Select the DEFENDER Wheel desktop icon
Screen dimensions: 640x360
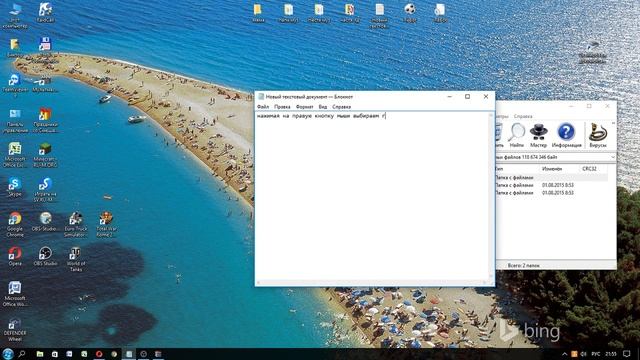click(x=15, y=329)
